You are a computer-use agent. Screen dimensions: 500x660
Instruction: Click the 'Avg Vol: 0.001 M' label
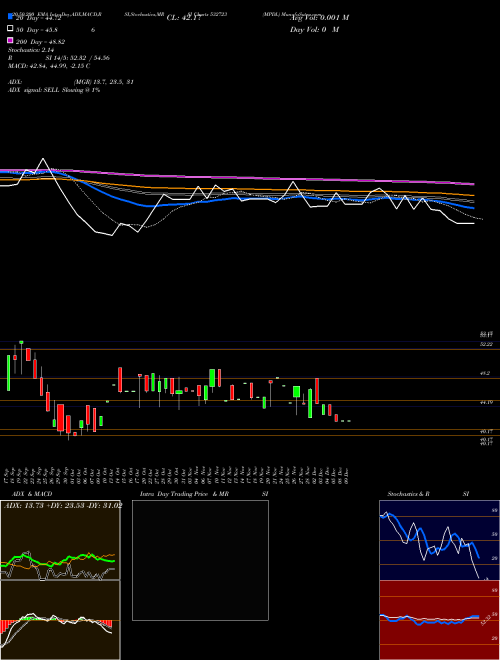[x=320, y=18]
